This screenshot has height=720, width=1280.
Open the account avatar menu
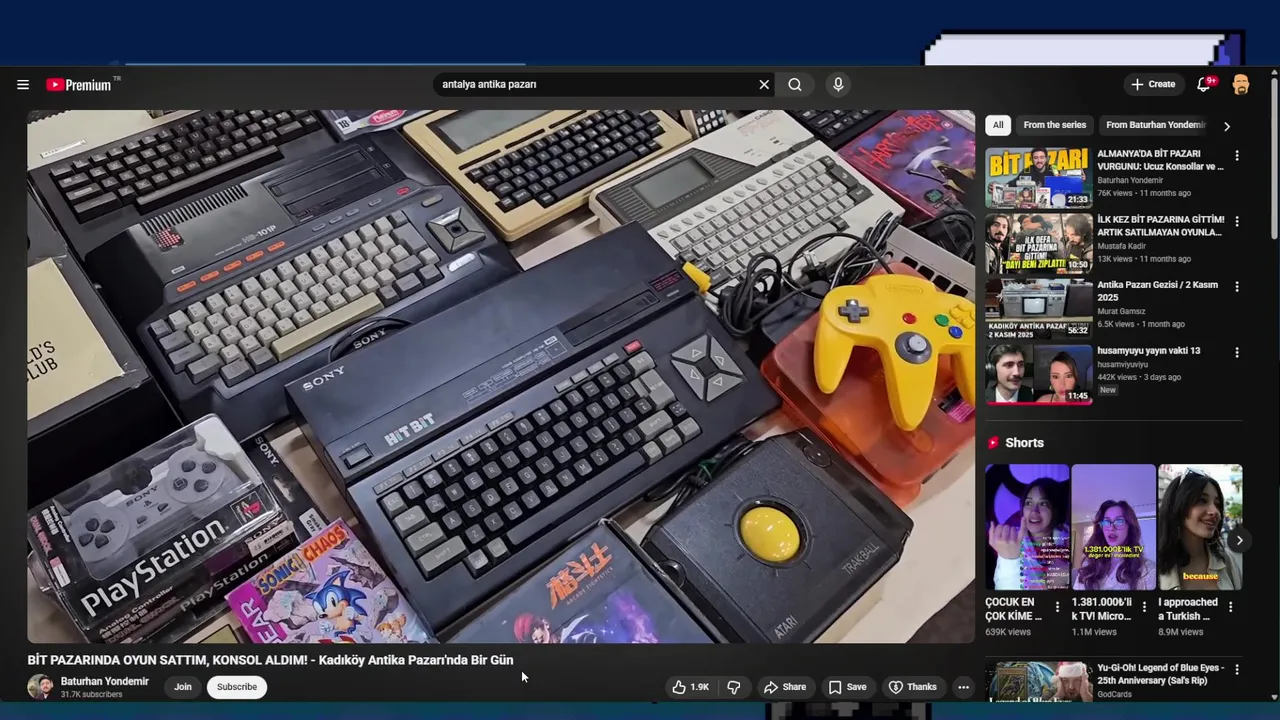[x=1241, y=85]
